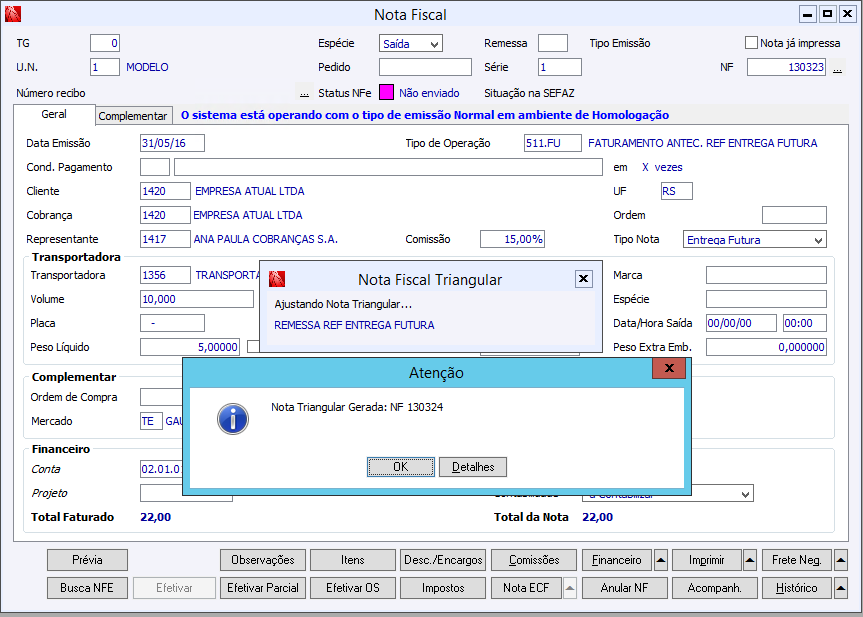Expand arrow next to Imprimir button
Image resolution: width=863 pixels, height=617 pixels.
(x=750, y=560)
